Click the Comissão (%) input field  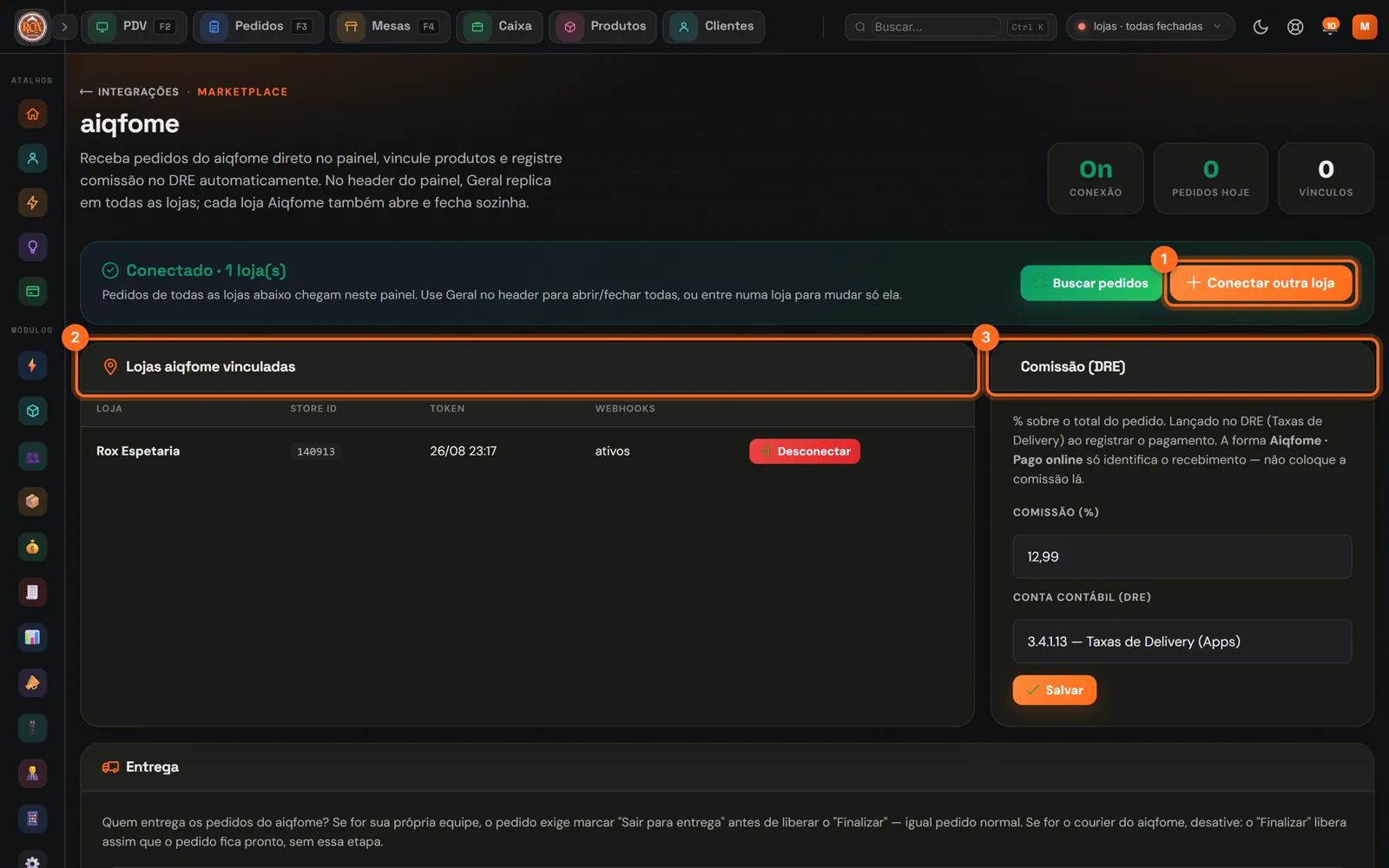tap(1182, 556)
